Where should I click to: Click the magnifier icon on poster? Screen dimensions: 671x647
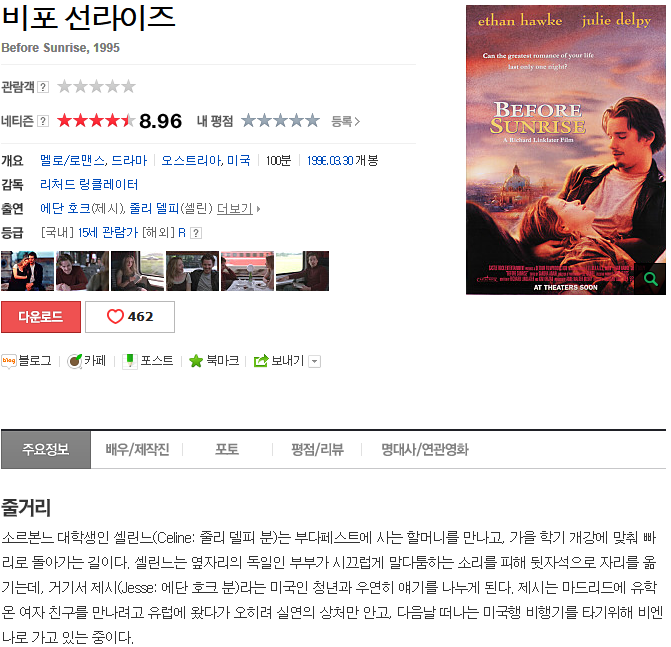tap(650, 279)
